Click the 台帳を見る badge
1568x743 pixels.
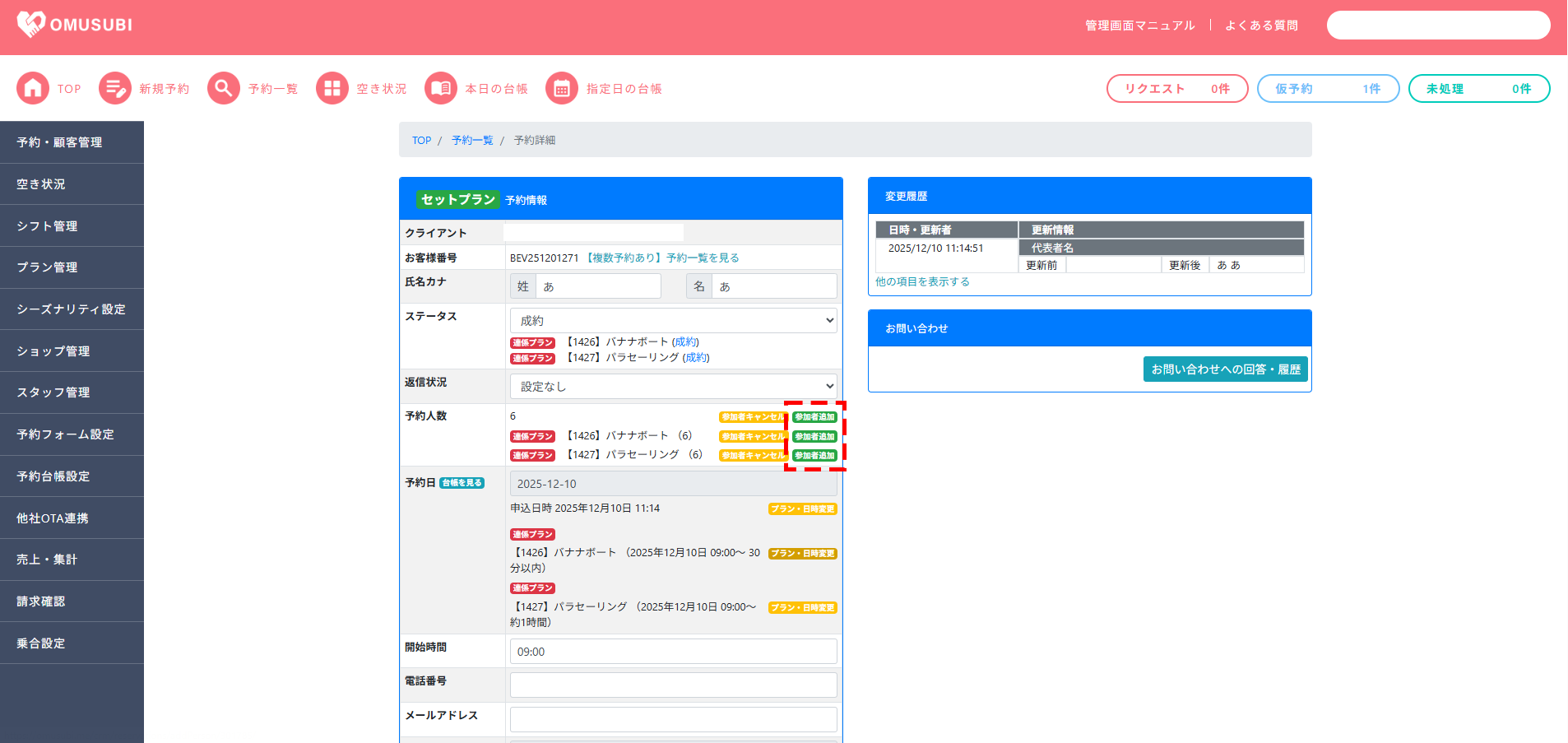coord(462,483)
